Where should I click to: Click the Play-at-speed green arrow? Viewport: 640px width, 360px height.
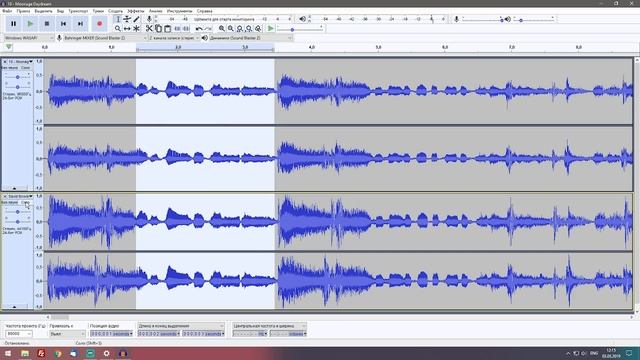click(271, 29)
